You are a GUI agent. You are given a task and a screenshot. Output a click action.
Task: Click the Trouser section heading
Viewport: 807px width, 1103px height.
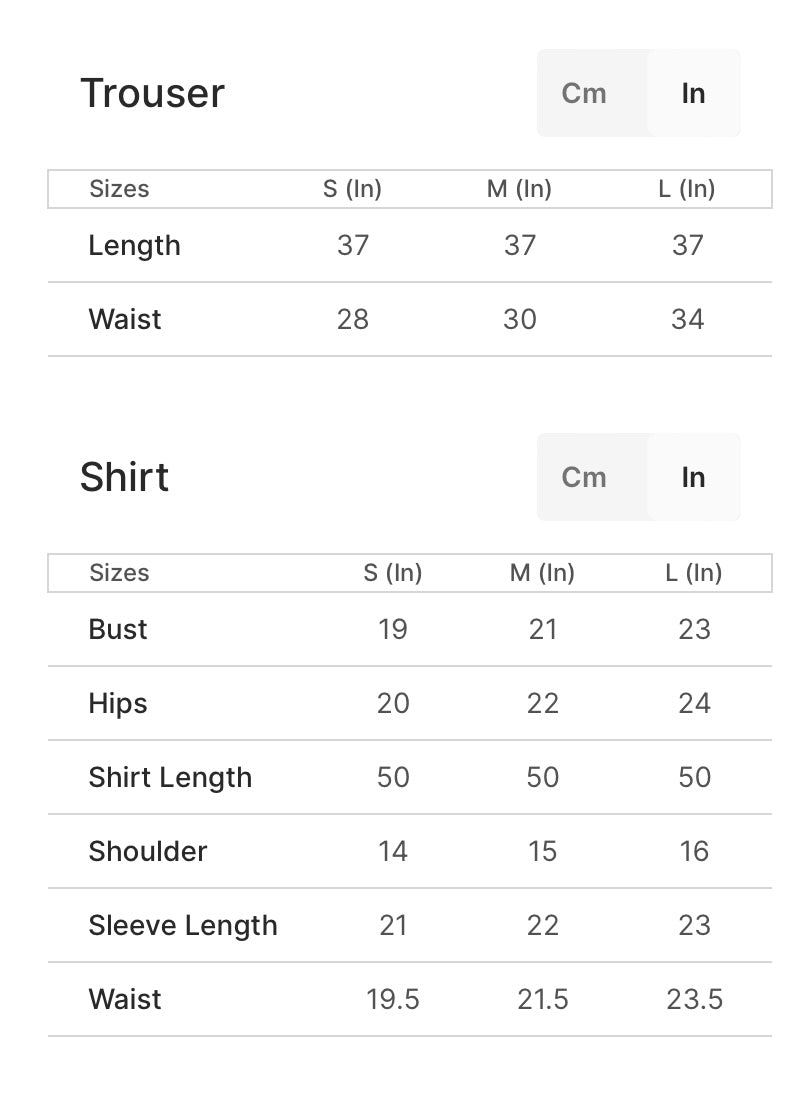pyautogui.click(x=152, y=93)
